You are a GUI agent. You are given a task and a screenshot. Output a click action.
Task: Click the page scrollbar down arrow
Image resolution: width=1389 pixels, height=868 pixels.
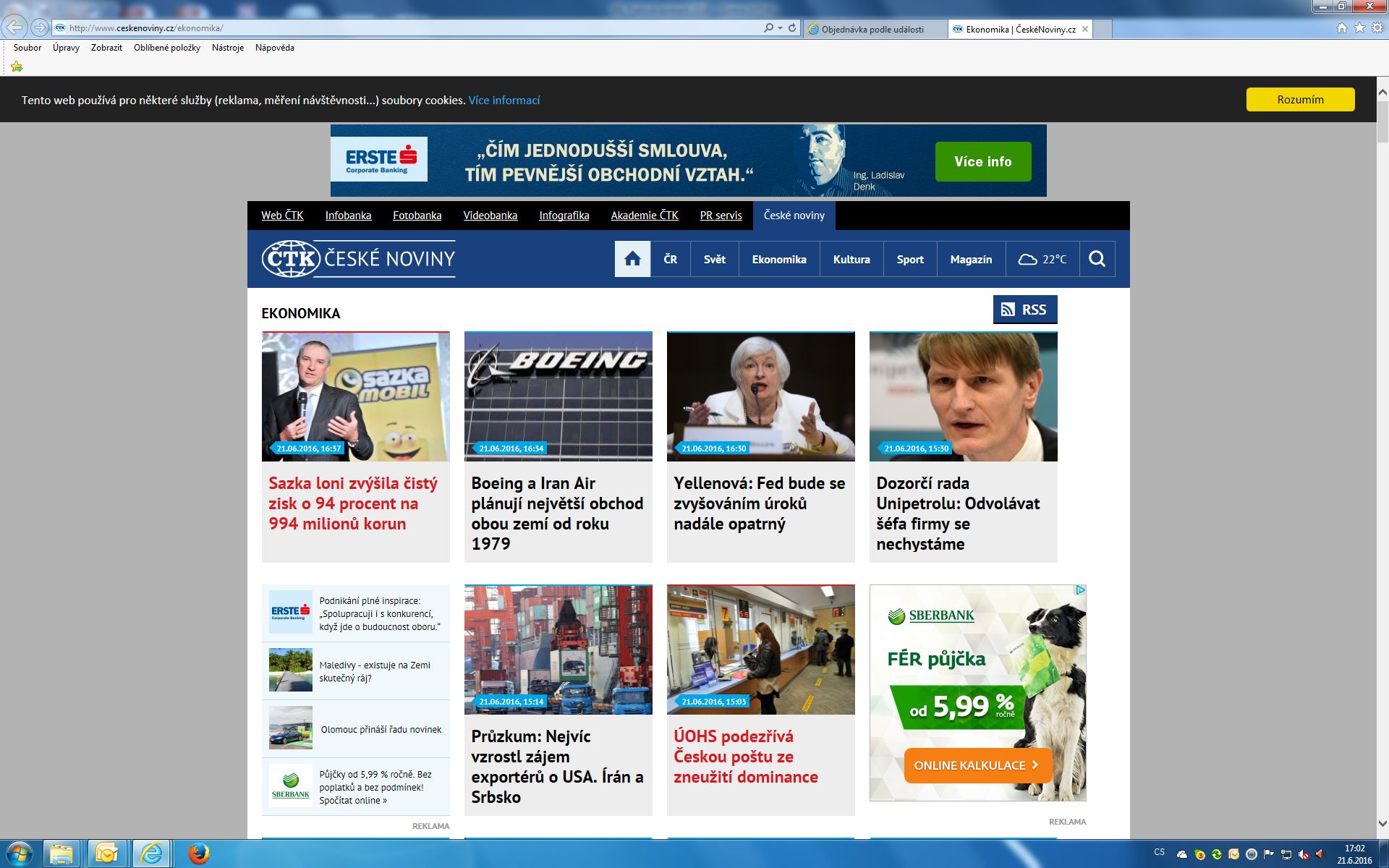tap(1382, 823)
